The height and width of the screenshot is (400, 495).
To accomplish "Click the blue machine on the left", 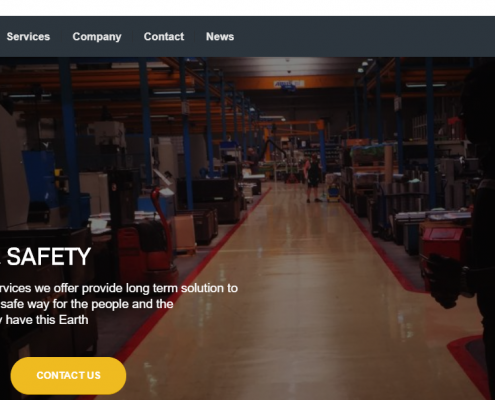I will (x=40, y=180).
